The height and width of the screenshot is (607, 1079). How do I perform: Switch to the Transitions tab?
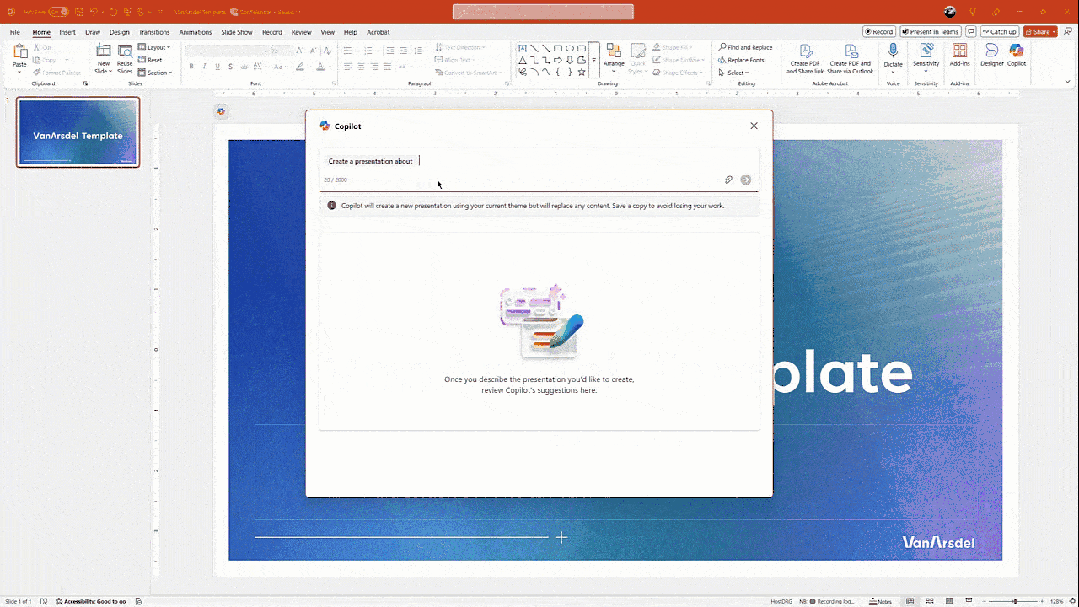[154, 32]
